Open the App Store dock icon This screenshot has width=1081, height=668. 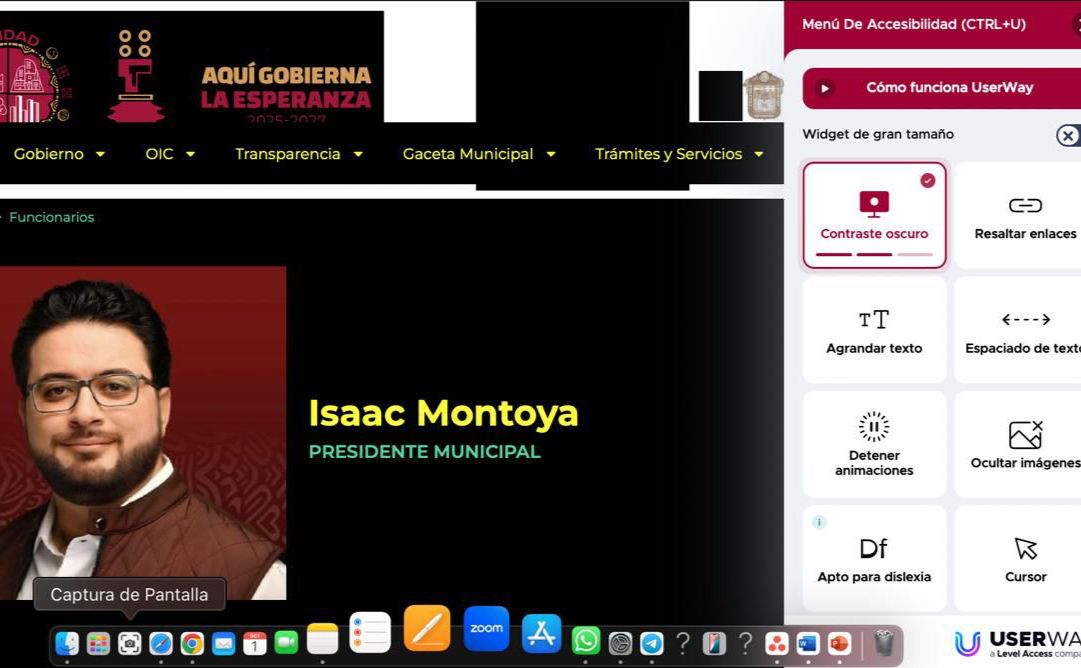(541, 634)
